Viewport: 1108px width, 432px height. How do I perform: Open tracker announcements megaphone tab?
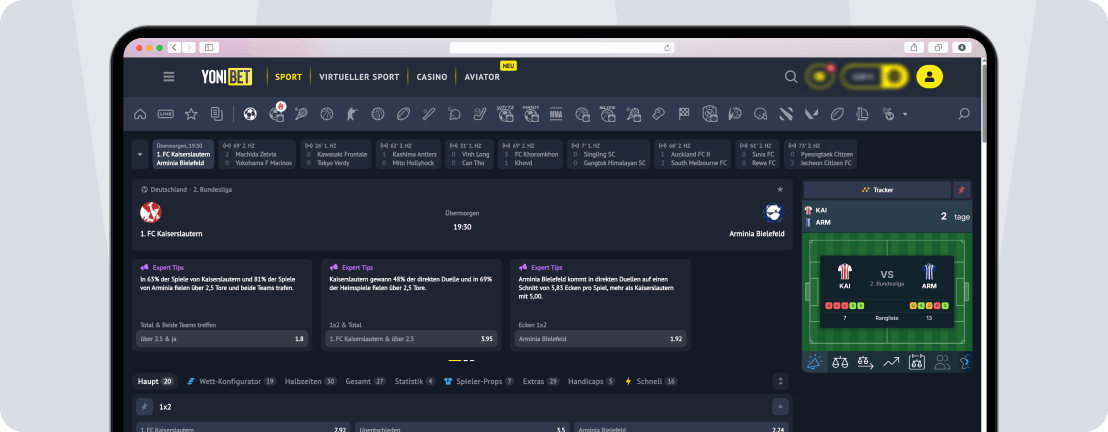point(814,362)
